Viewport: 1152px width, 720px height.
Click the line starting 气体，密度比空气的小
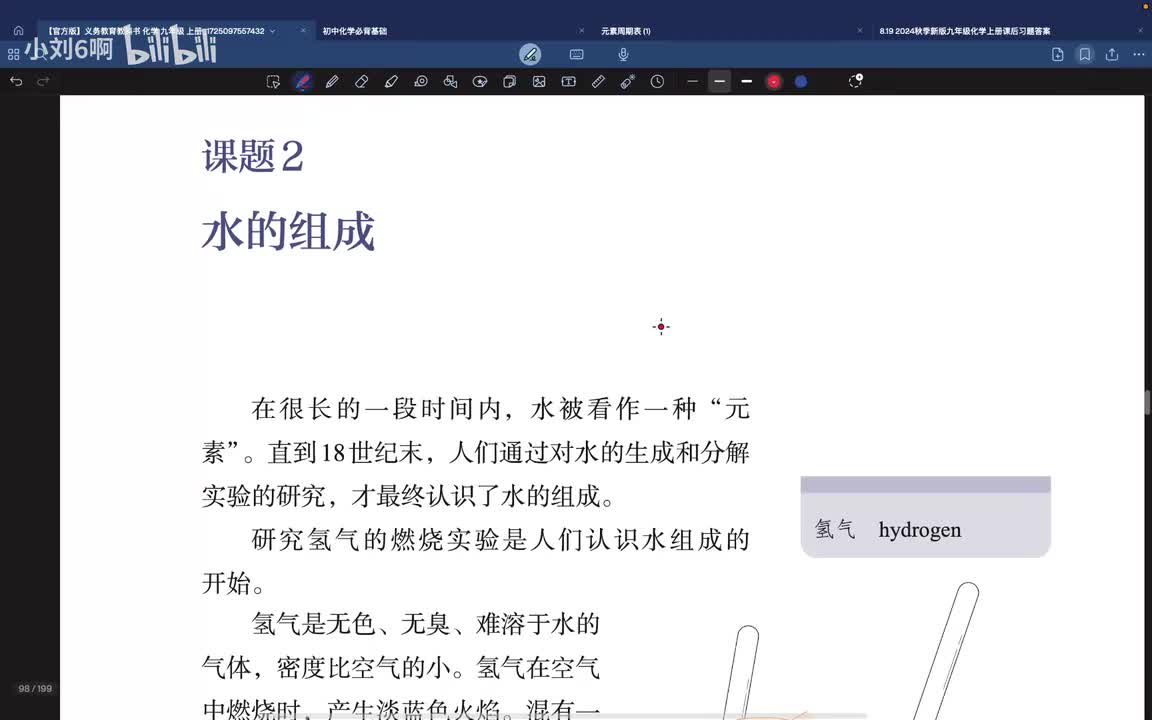[400, 668]
